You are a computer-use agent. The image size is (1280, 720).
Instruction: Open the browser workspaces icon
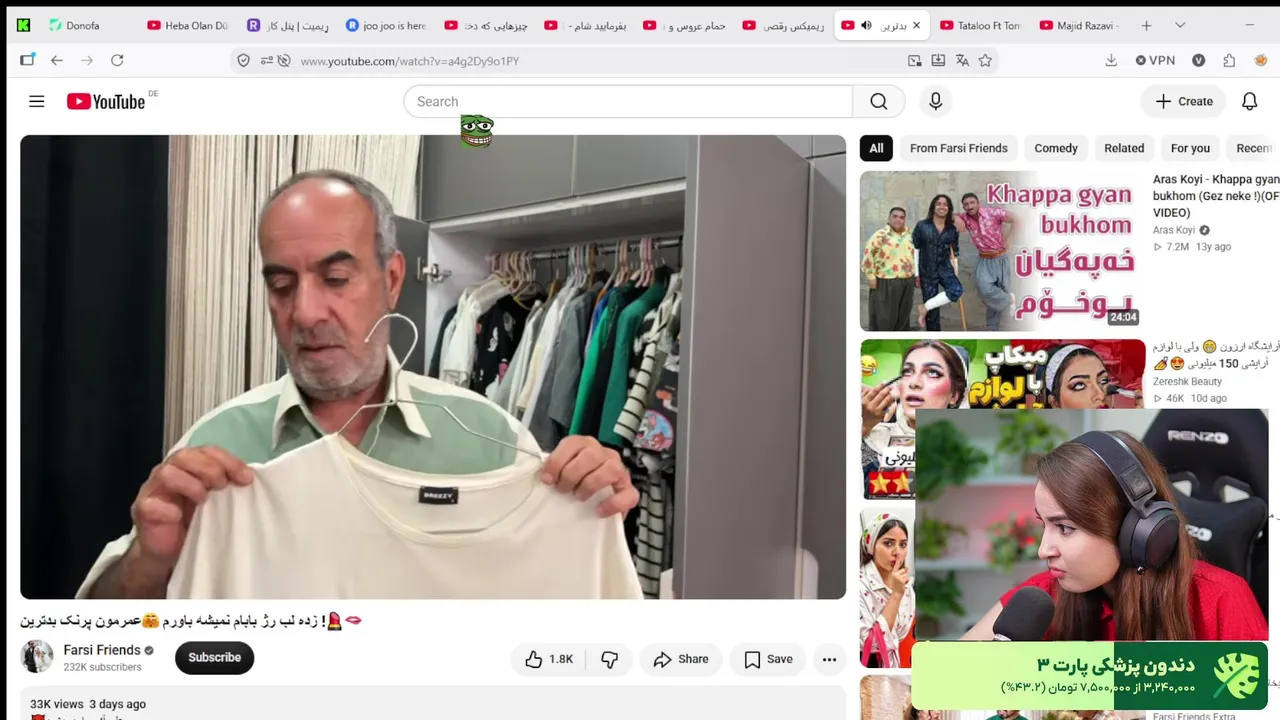click(x=27, y=61)
